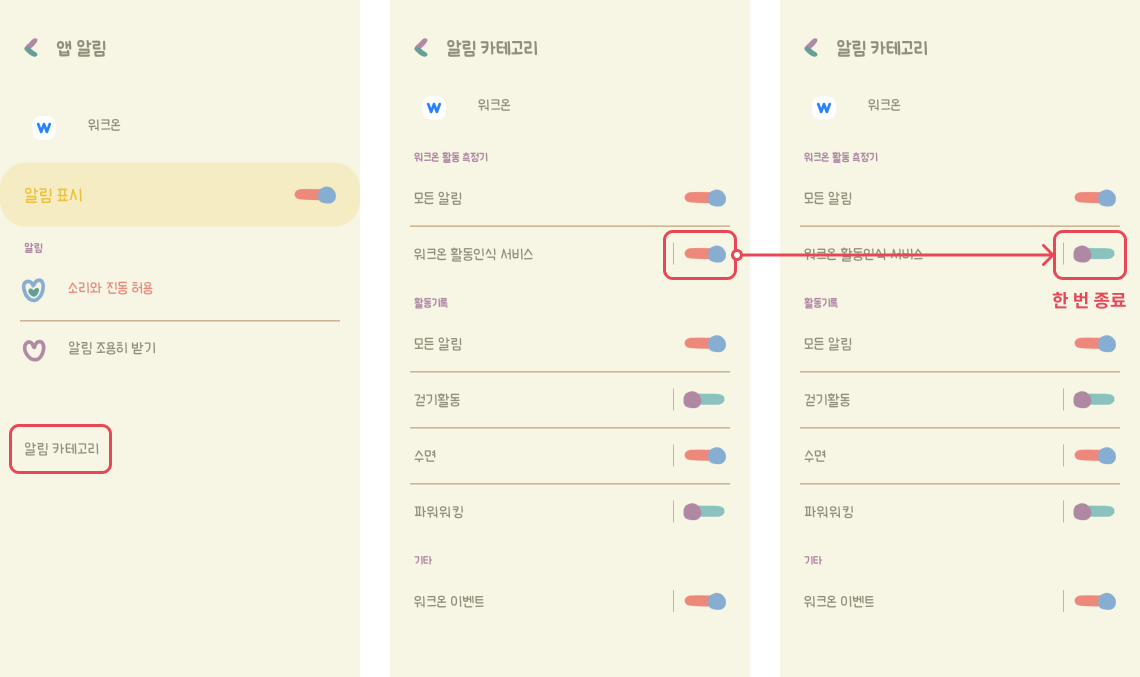
Task: Select 알림 조용히 받기 option text
Action: tap(112, 348)
